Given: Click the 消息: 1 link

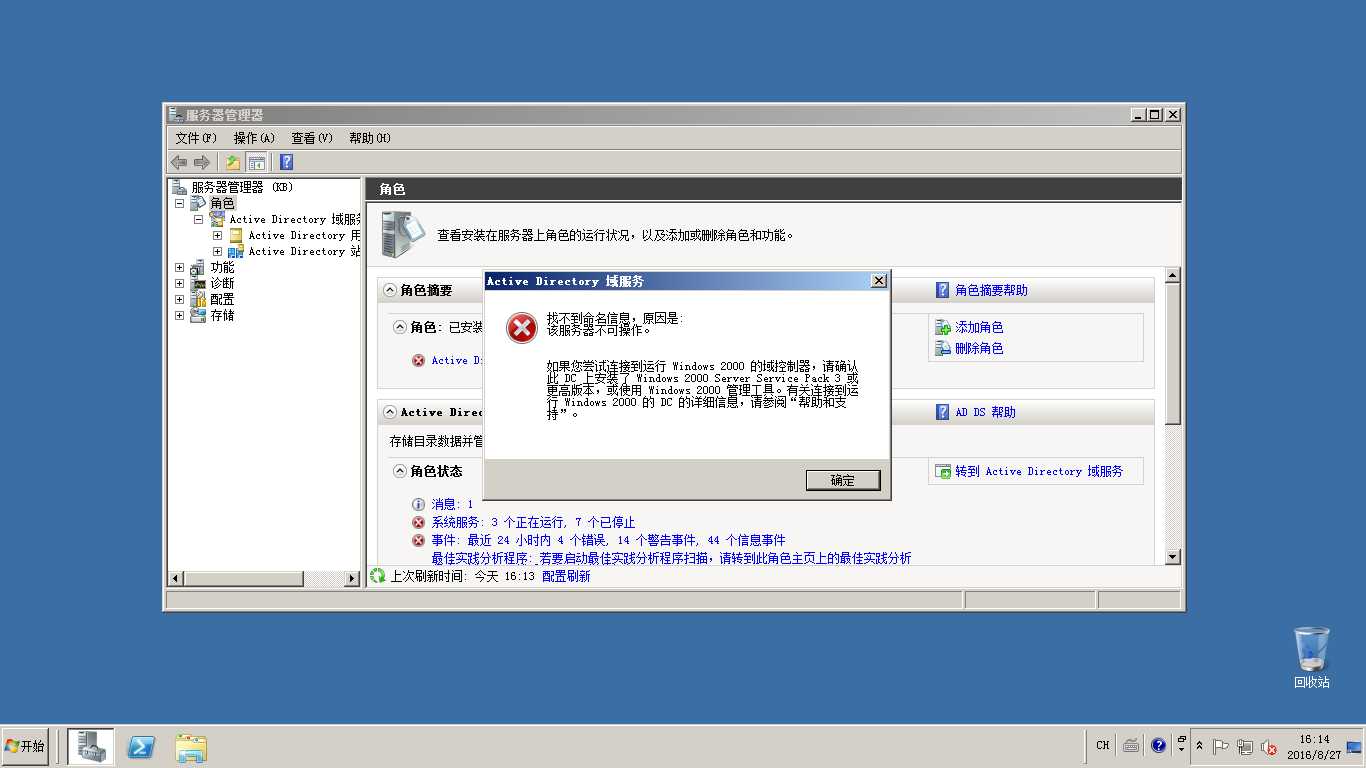Looking at the screenshot, I should (x=452, y=505).
